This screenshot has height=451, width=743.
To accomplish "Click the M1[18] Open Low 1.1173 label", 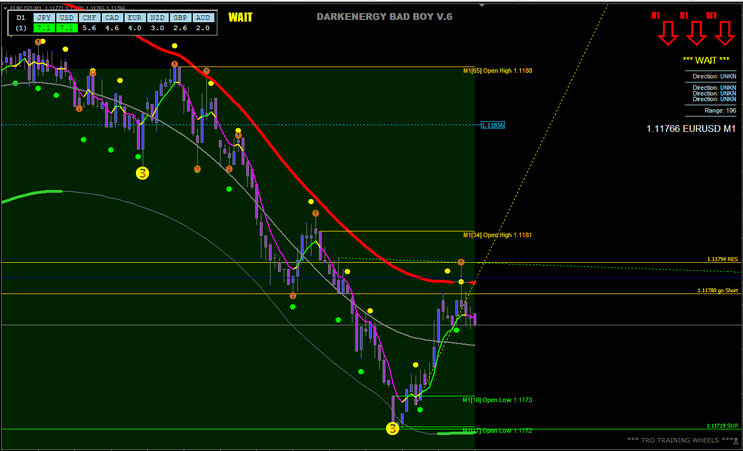I will [x=497, y=399].
